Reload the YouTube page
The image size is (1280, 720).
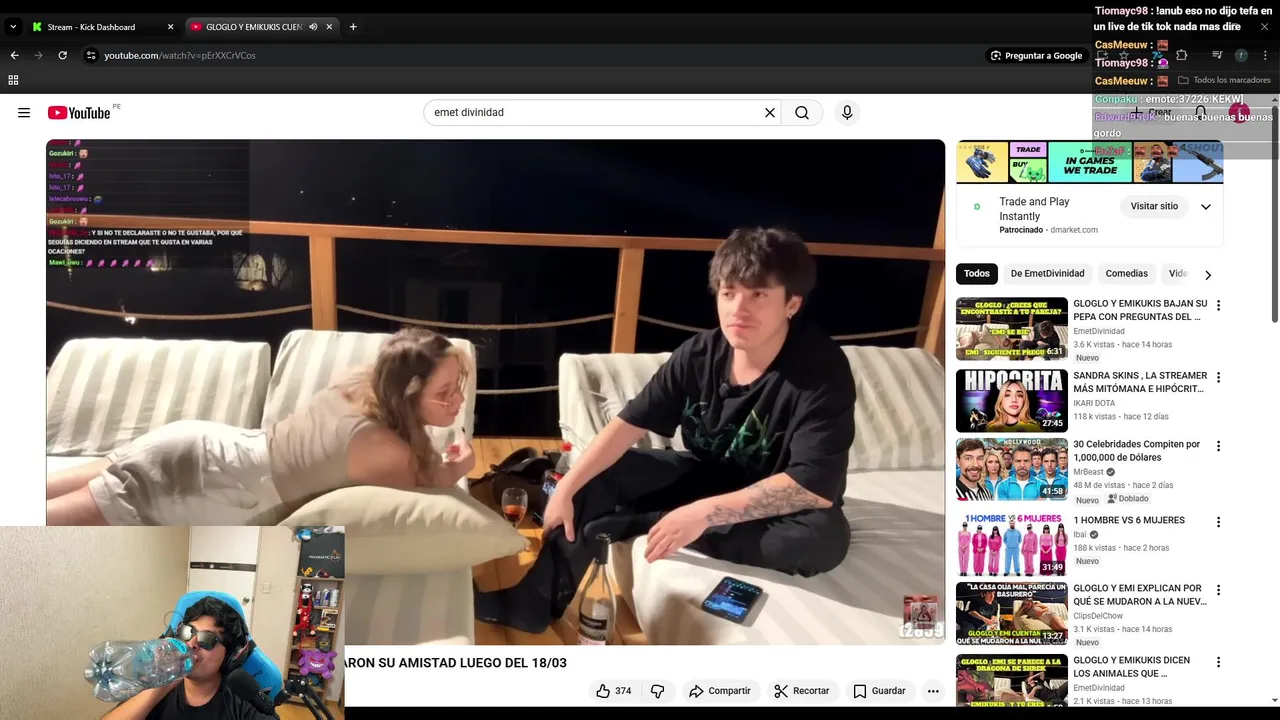click(x=63, y=56)
